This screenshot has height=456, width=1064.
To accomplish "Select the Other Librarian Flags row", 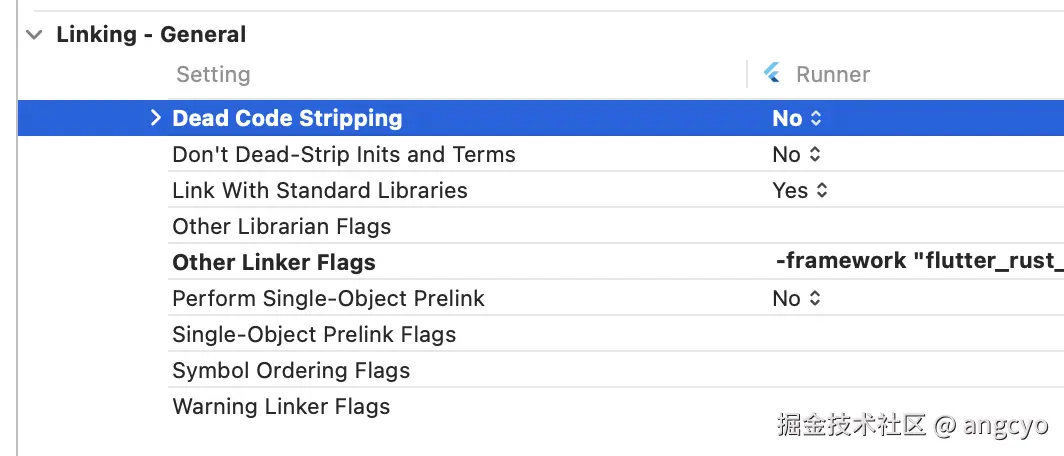I will [x=281, y=227].
